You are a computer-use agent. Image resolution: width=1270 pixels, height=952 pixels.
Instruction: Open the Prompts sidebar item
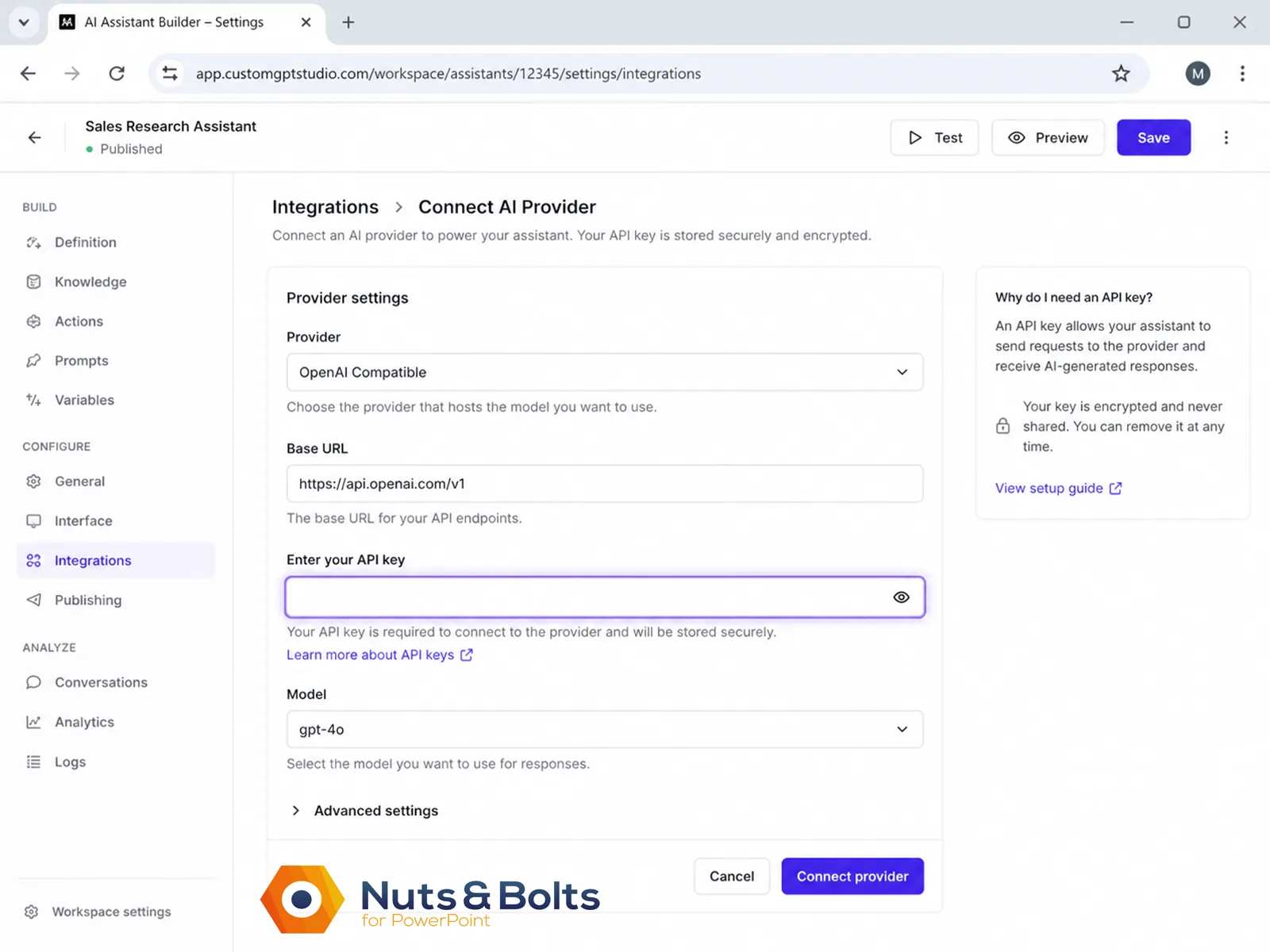116,361
